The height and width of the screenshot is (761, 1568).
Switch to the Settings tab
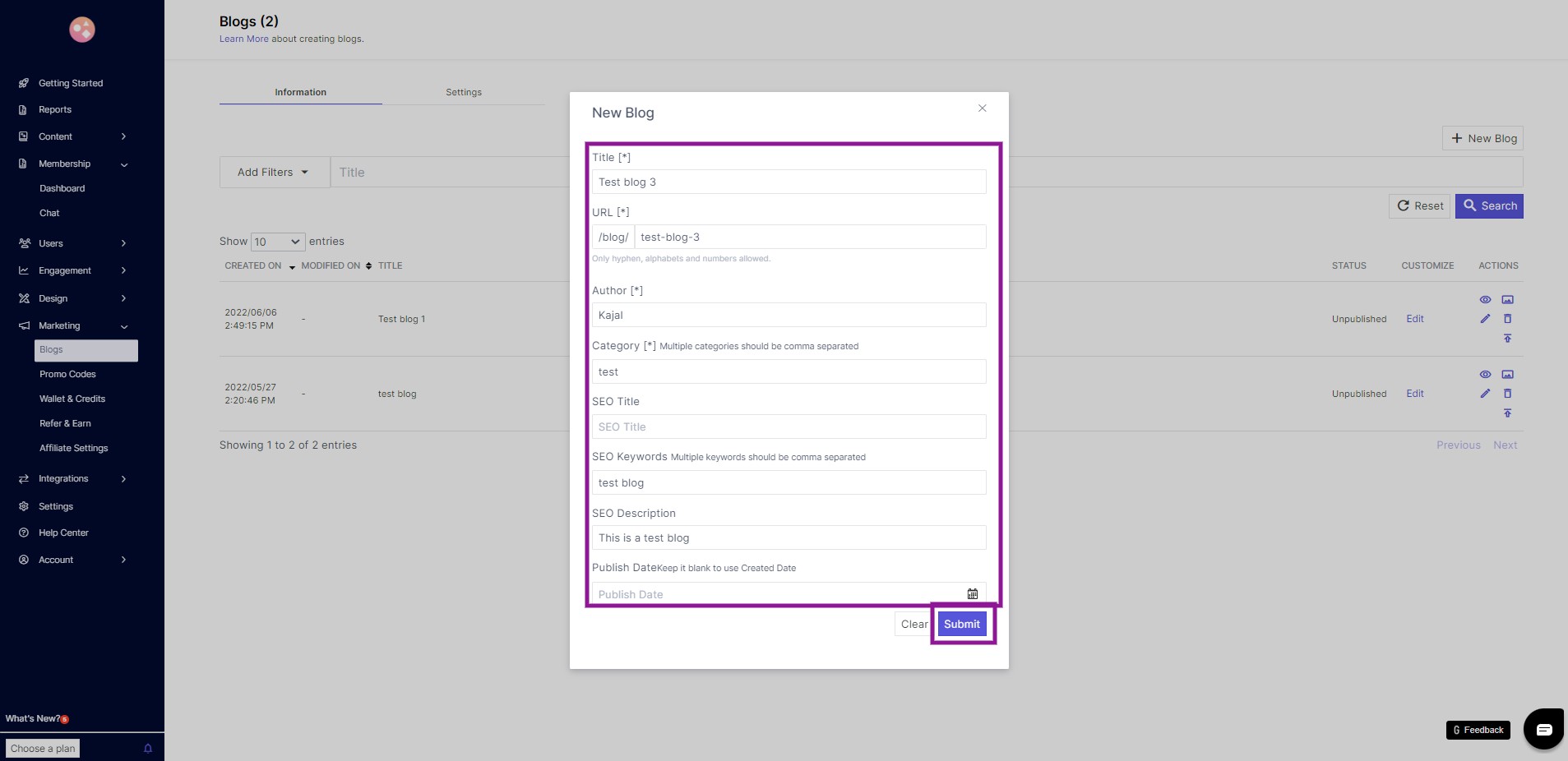[x=464, y=92]
